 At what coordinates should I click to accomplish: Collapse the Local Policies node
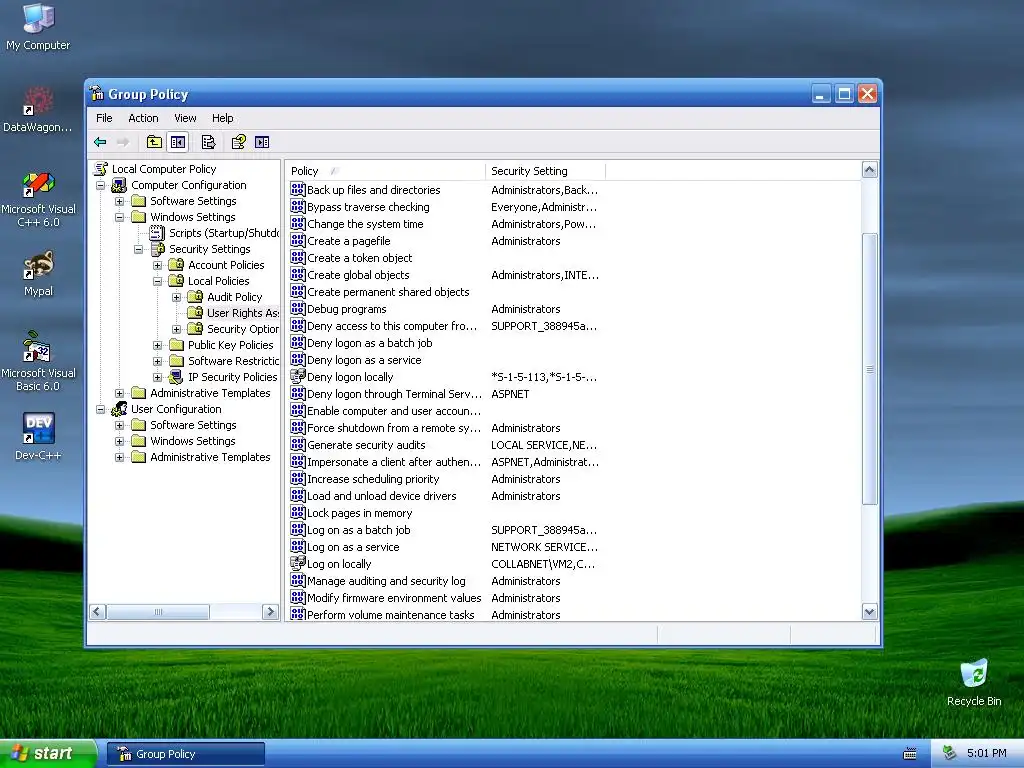(x=157, y=281)
